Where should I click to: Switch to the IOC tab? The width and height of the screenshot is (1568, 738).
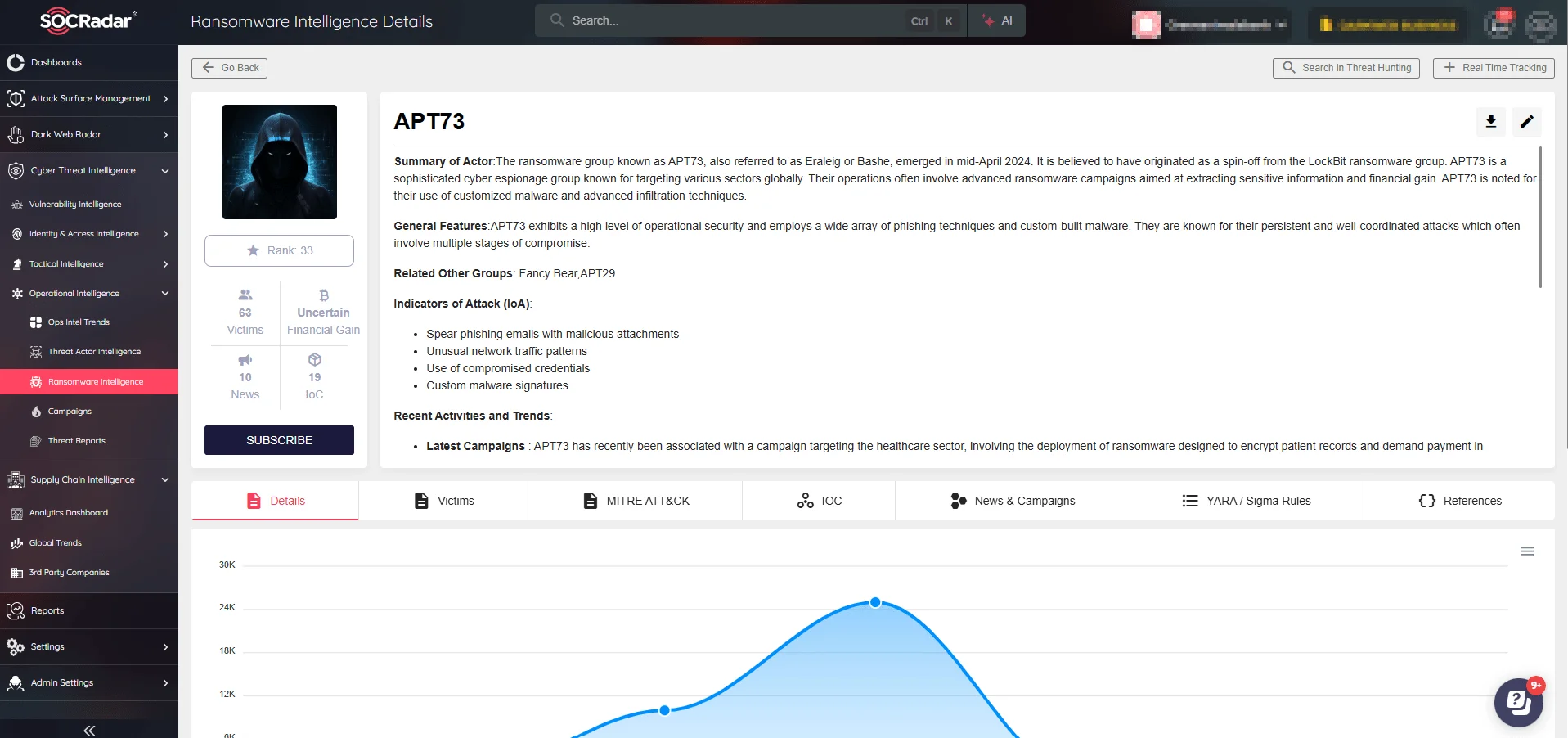(819, 501)
